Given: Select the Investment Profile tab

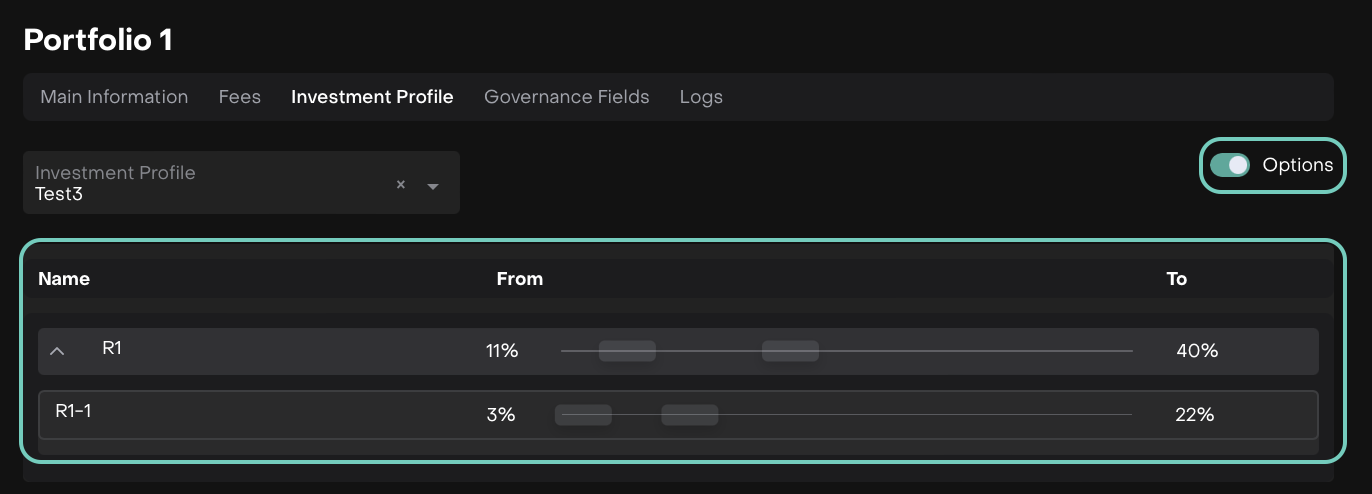Looking at the screenshot, I should coord(372,97).
